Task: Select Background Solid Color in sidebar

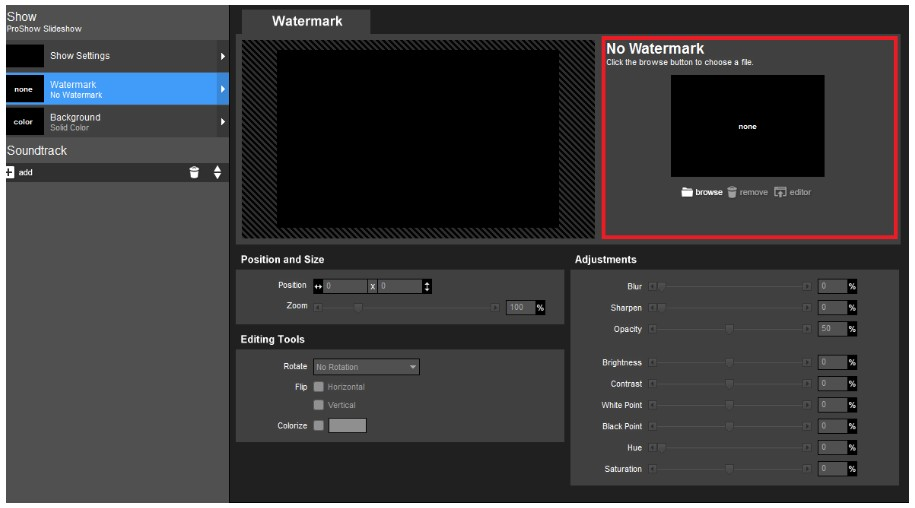Action: pos(116,122)
